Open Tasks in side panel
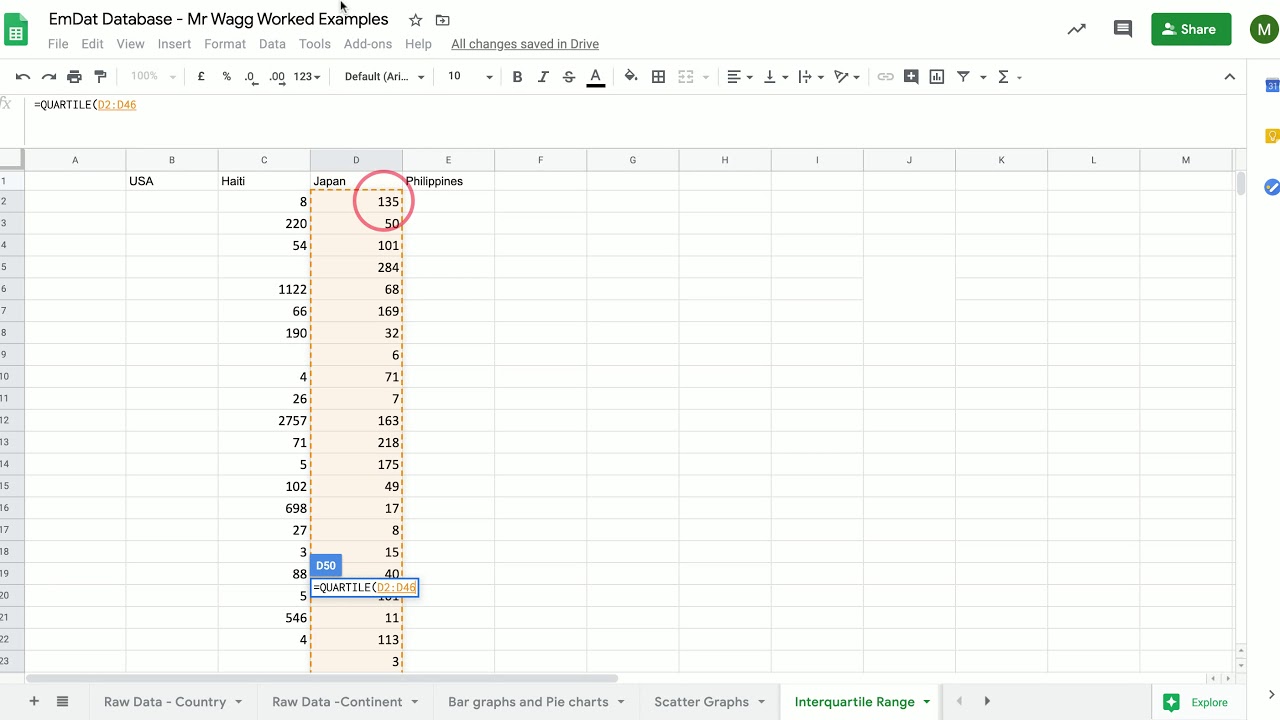Viewport: 1280px width, 720px height. 1272,186
